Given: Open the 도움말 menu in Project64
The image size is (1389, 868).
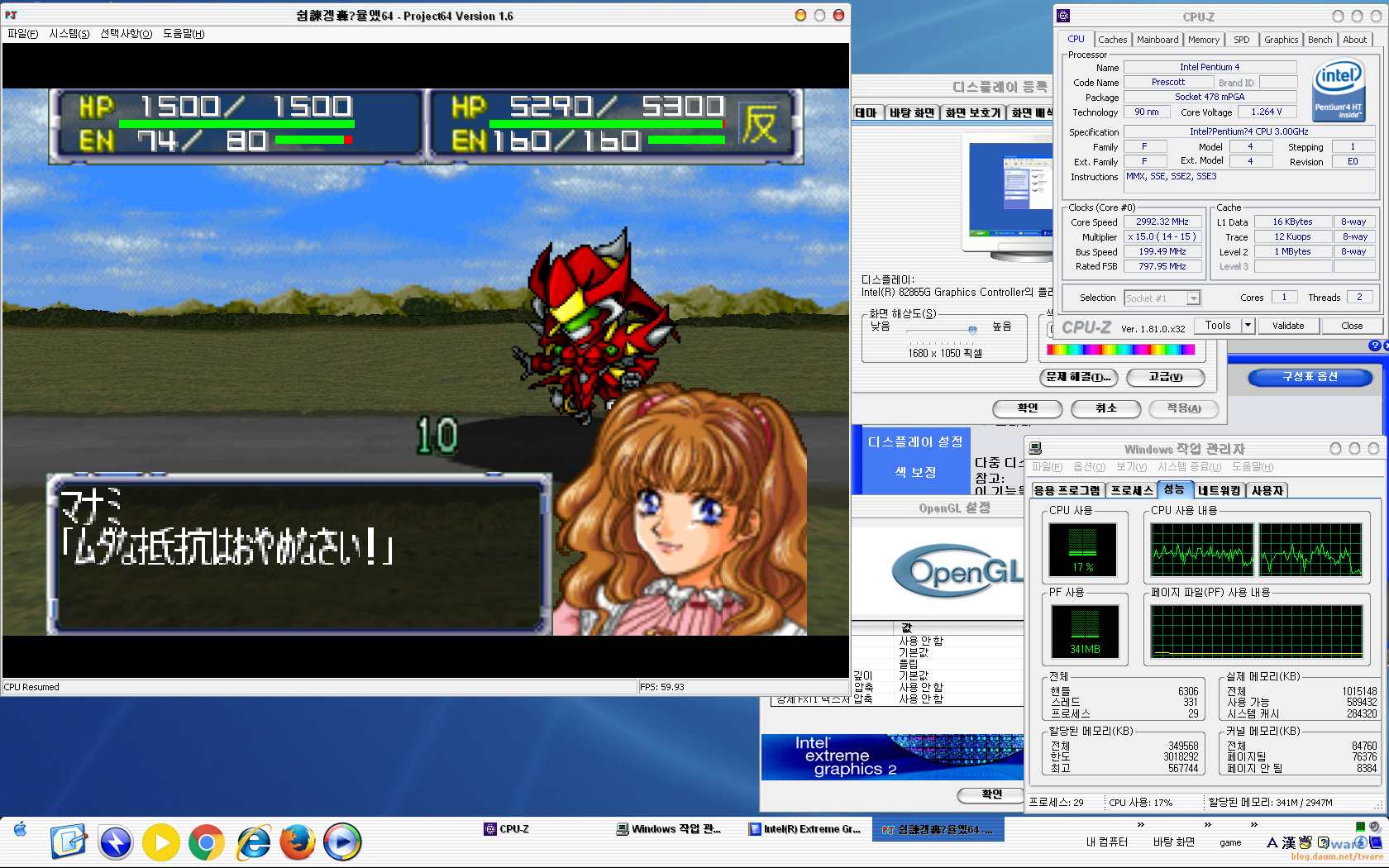Looking at the screenshot, I should pyautogui.click(x=184, y=34).
